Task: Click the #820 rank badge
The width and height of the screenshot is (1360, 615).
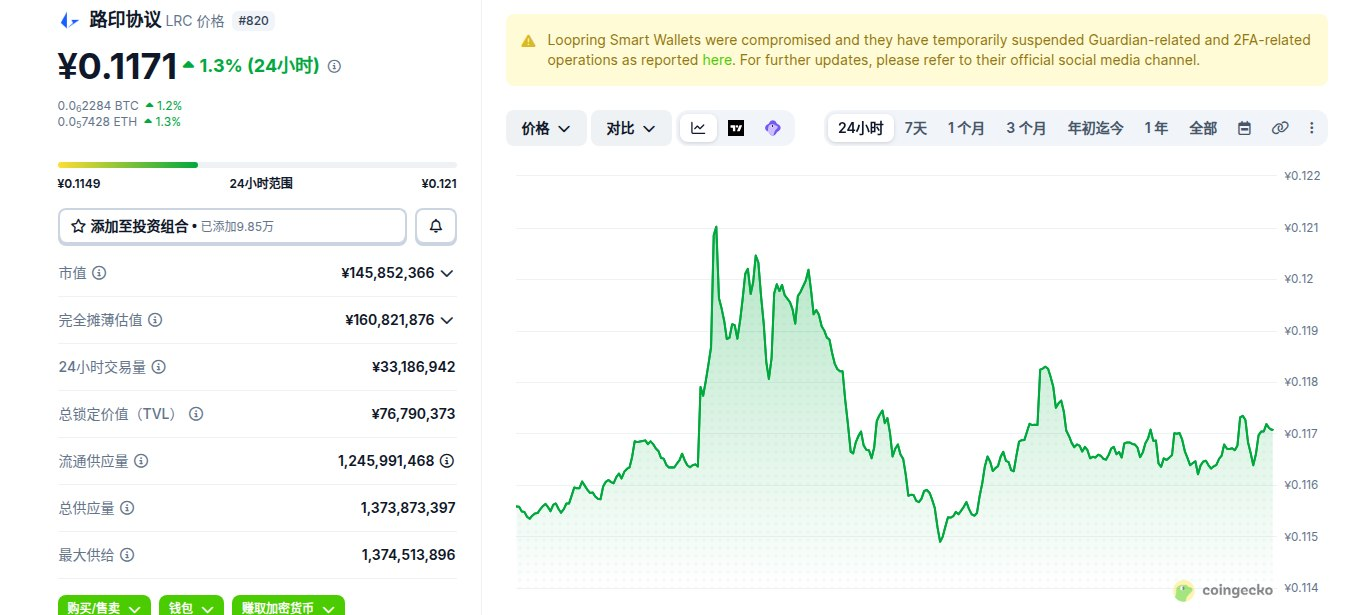Action: [x=255, y=21]
